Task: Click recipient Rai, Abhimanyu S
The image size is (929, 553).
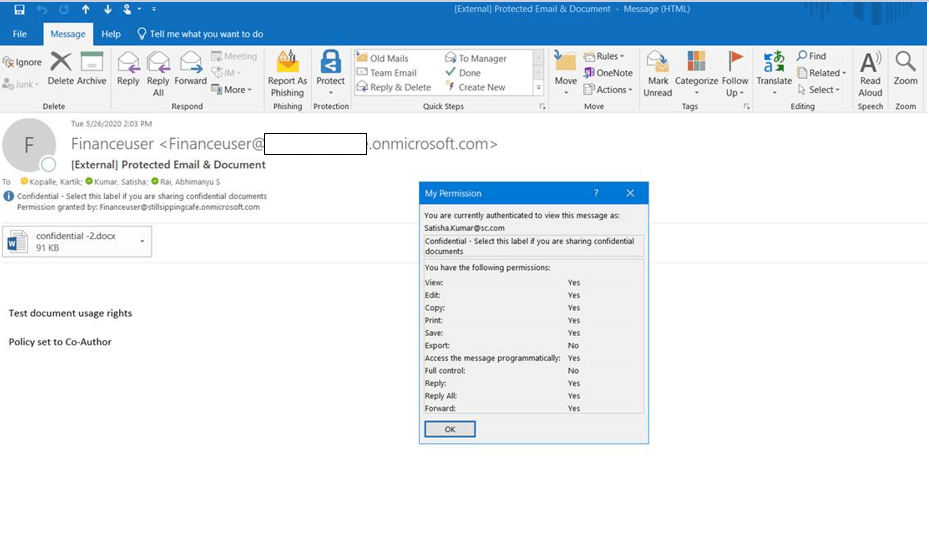Action: (185, 182)
